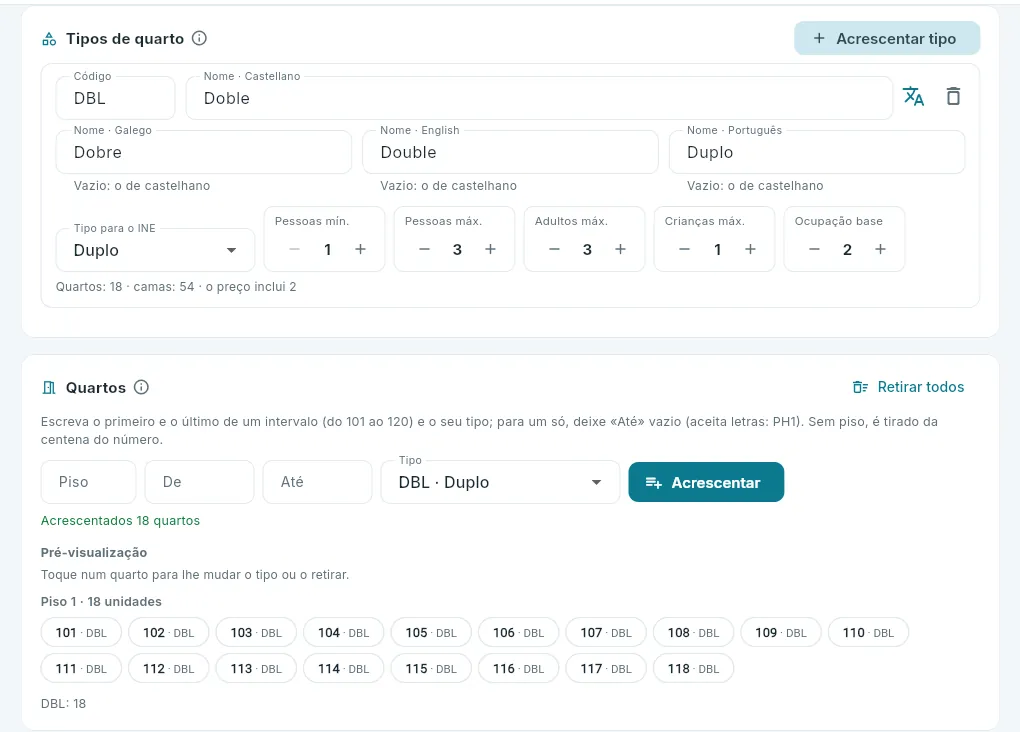Select room chip 116 · DBL
Screen dimensions: 1020x732
[x=518, y=668]
